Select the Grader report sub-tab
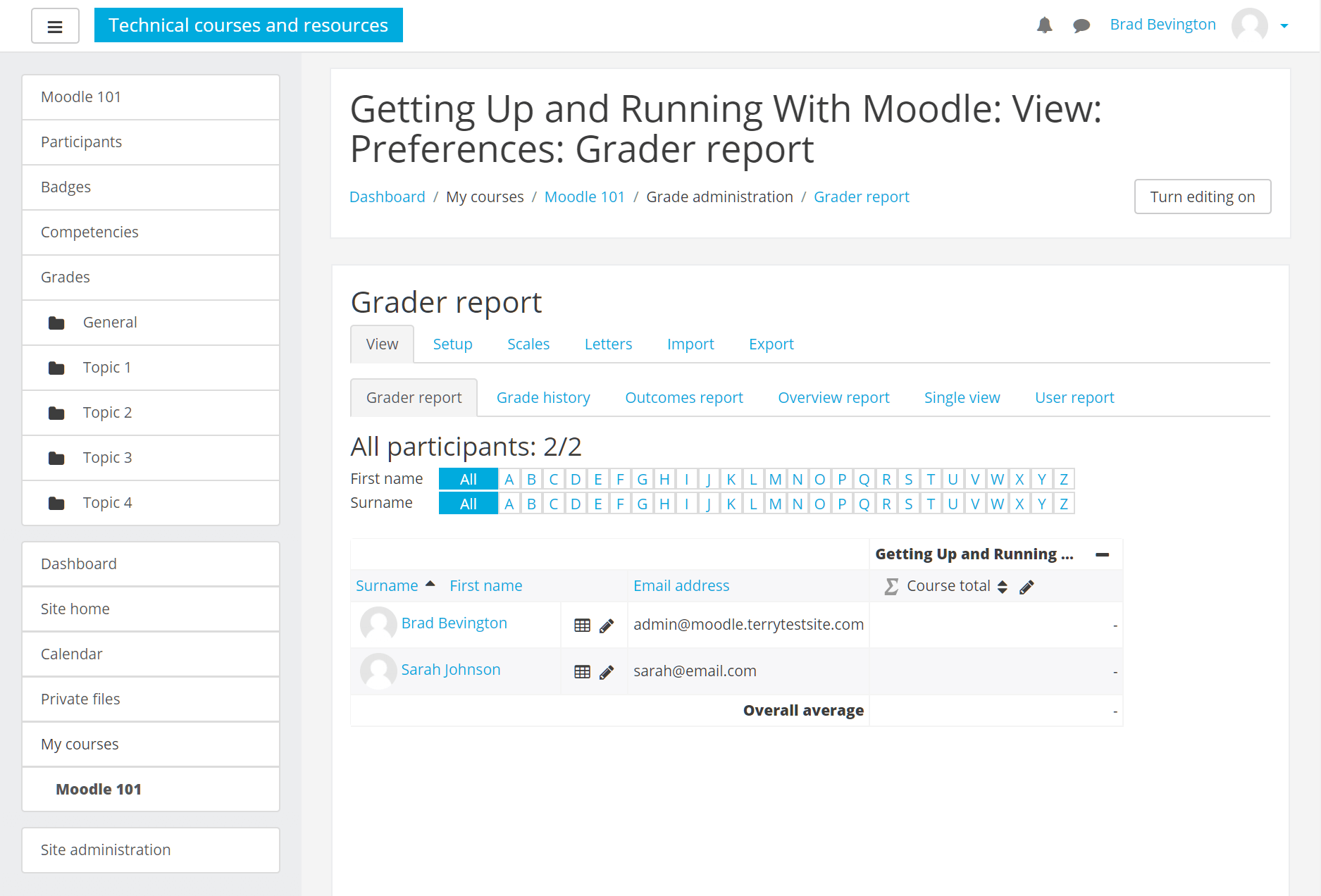 pyautogui.click(x=414, y=397)
